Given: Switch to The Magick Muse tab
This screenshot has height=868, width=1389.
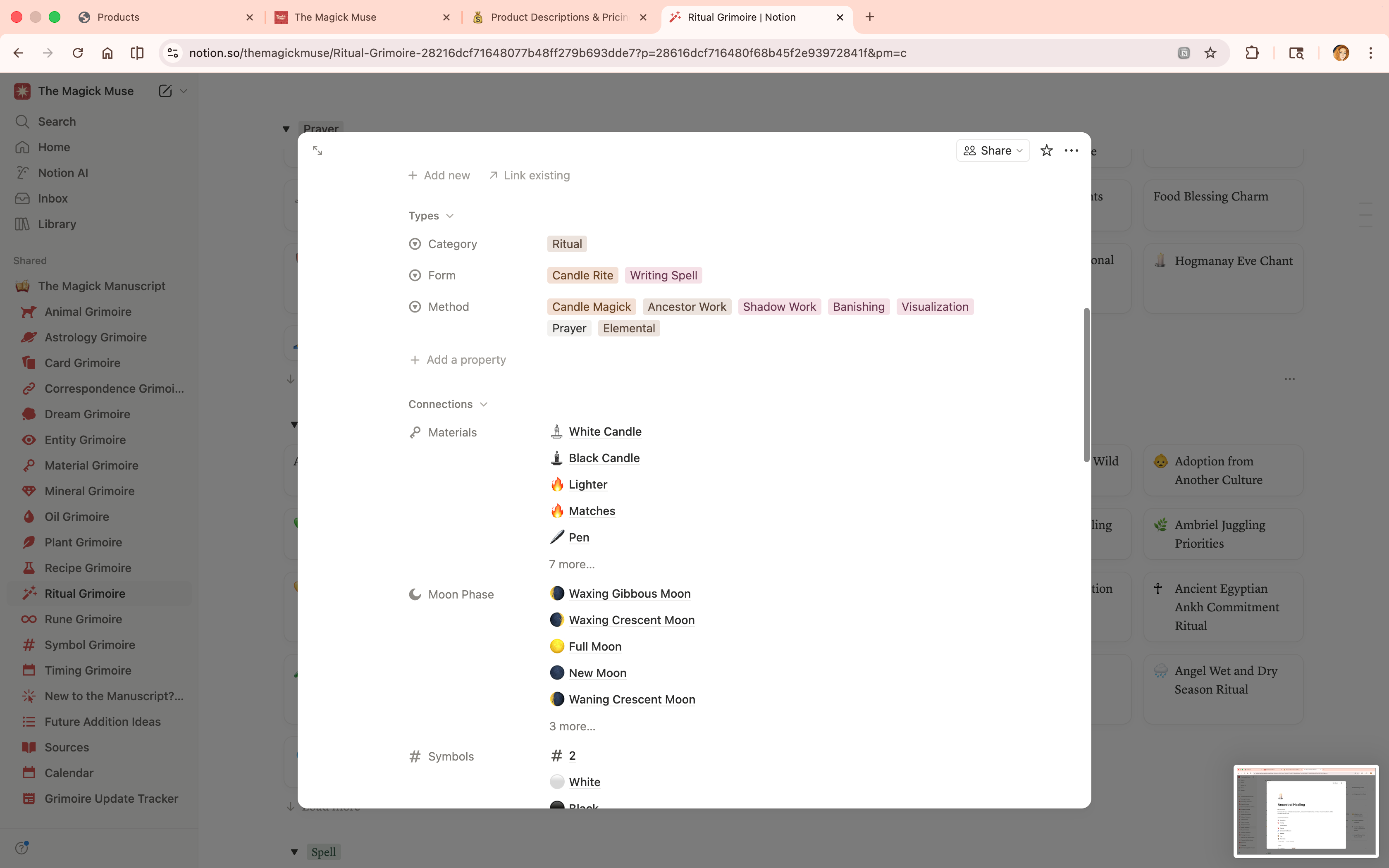Looking at the screenshot, I should pyautogui.click(x=363, y=17).
